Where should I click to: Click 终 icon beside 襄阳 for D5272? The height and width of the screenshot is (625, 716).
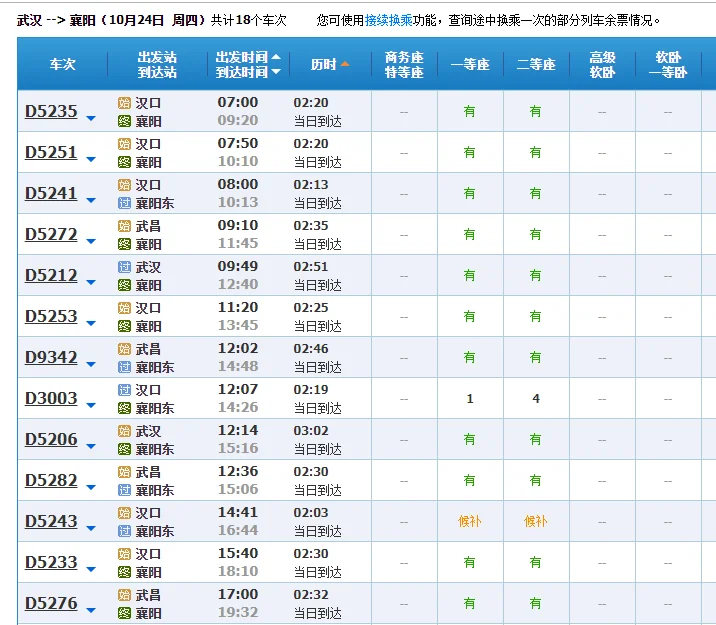[124, 244]
